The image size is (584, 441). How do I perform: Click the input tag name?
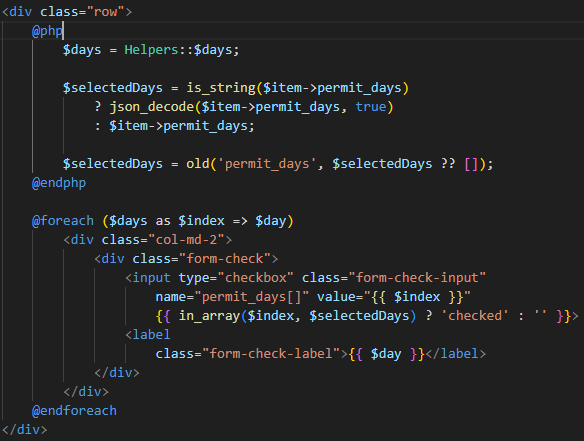tap(152, 278)
